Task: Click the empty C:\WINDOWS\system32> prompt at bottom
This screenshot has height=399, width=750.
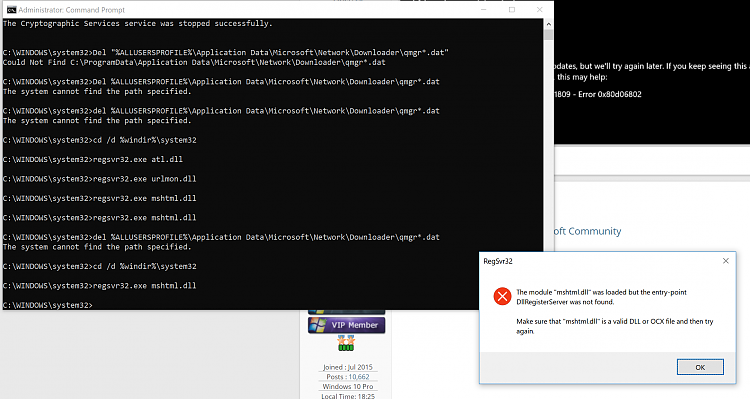Action: [x=48, y=305]
